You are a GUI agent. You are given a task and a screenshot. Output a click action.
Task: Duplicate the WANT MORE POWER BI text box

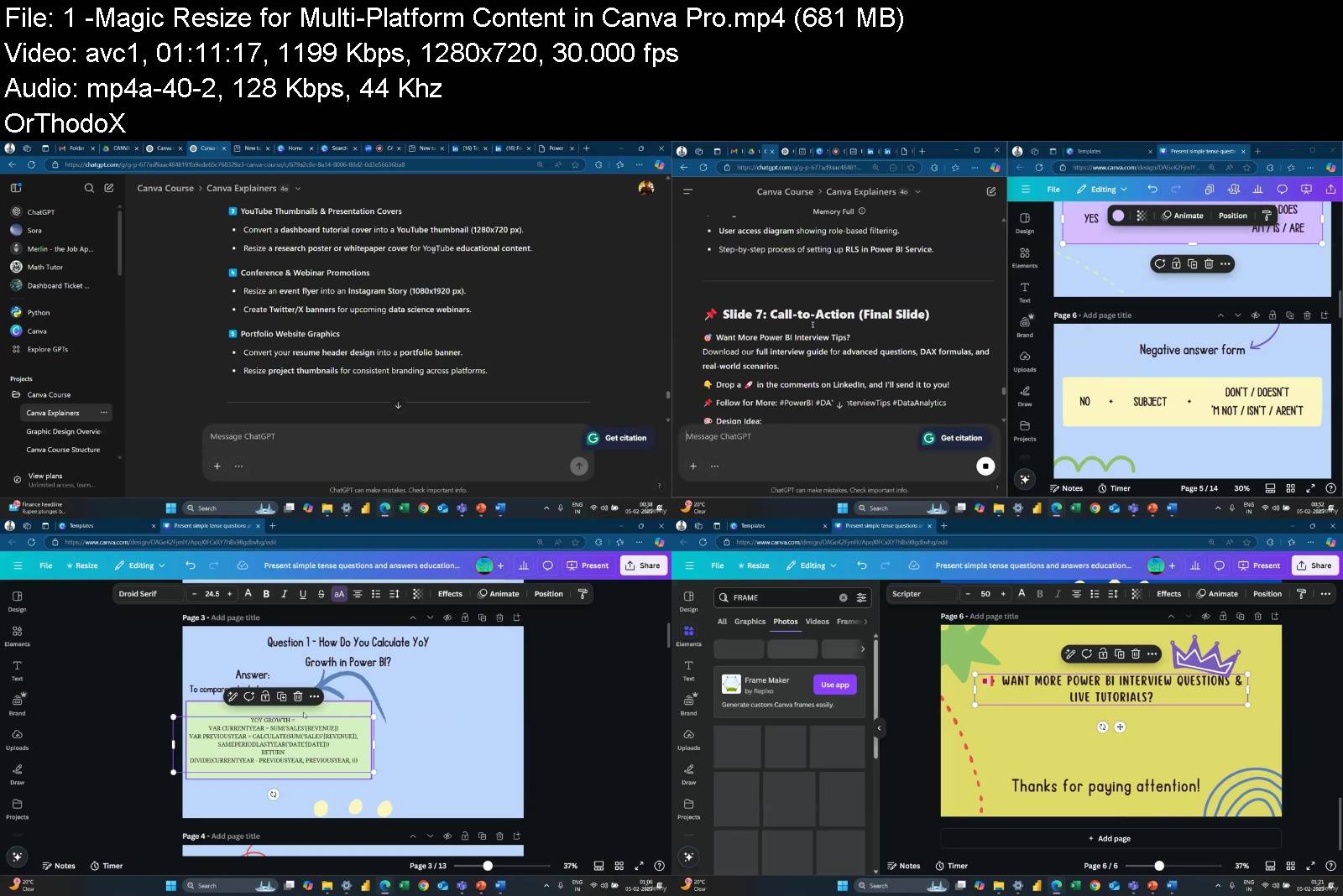1120,654
